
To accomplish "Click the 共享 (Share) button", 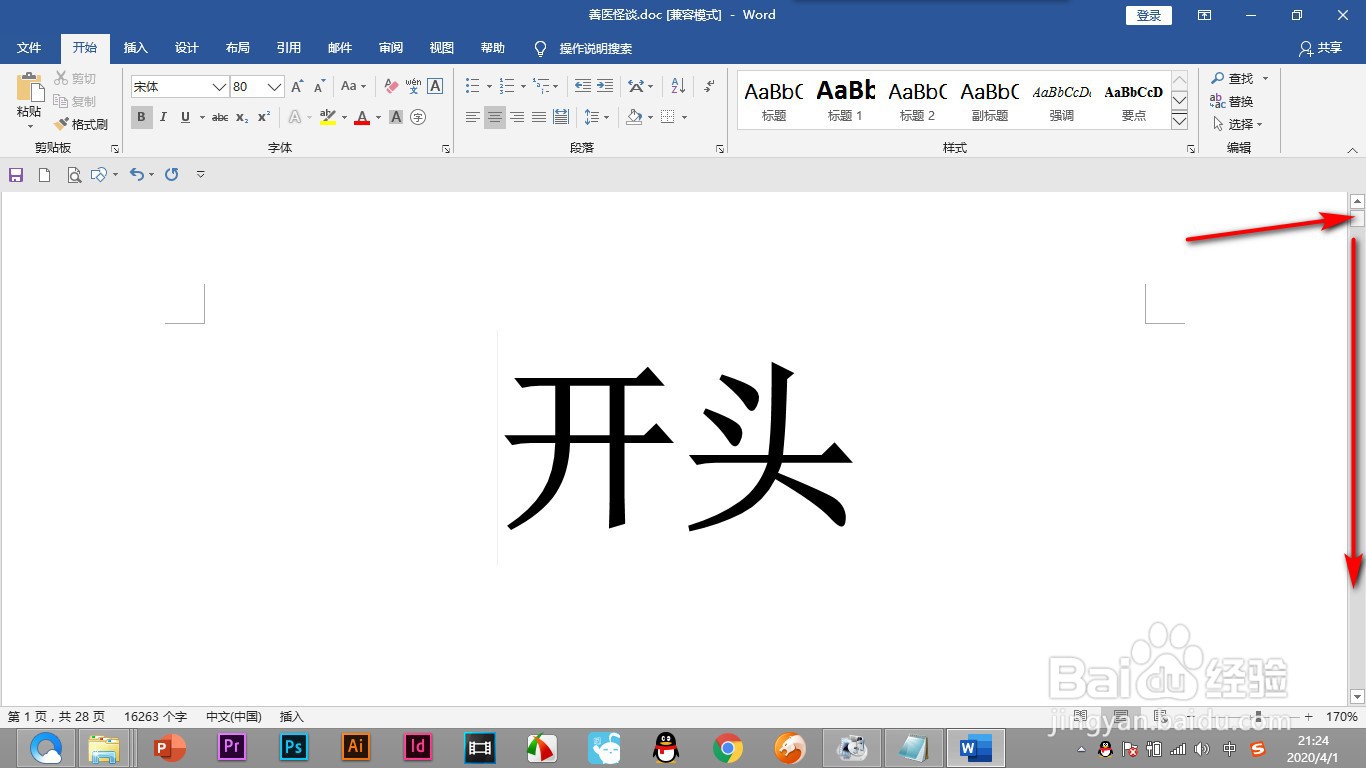I will [x=1320, y=48].
